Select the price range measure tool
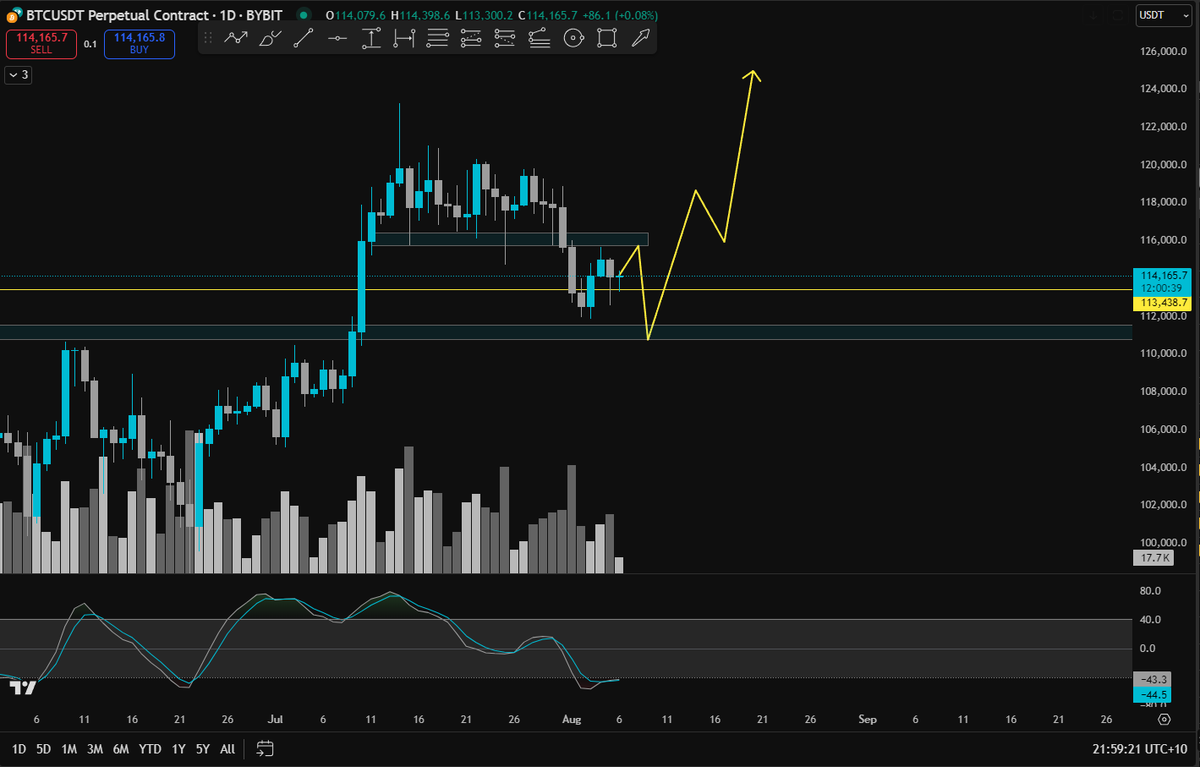This screenshot has height=767, width=1200. click(371, 38)
